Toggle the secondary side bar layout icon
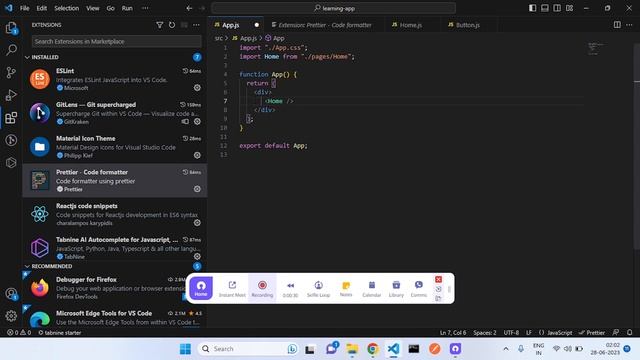 [557, 8]
